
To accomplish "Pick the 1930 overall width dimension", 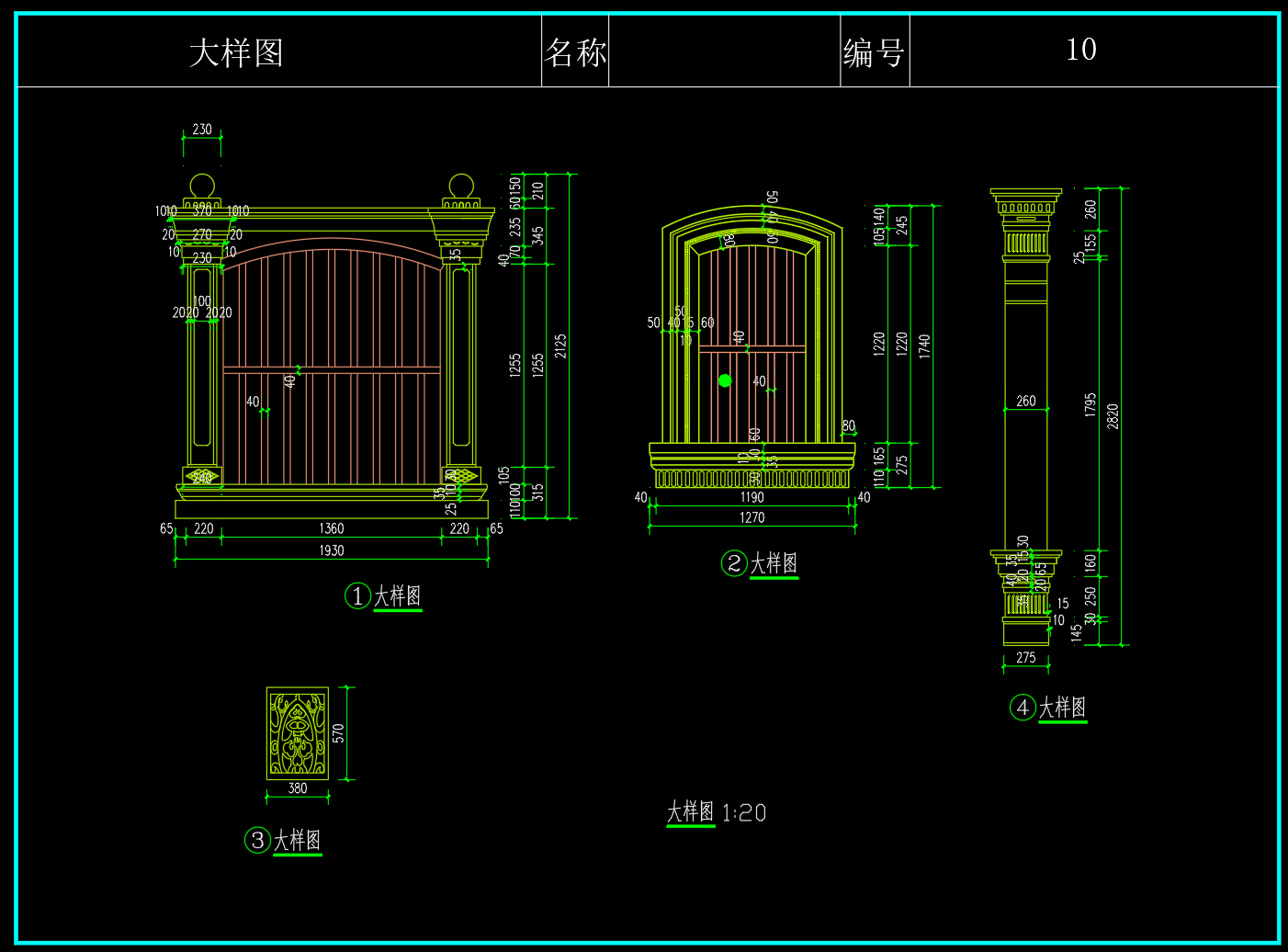I will tap(332, 550).
